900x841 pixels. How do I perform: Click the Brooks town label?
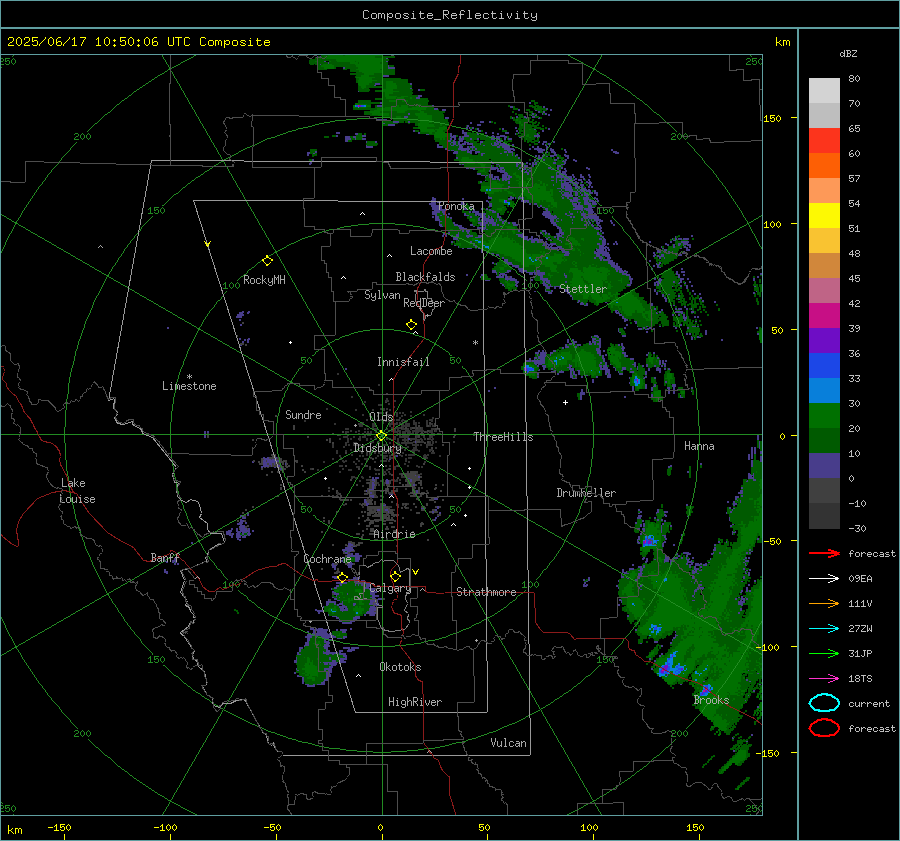(x=711, y=700)
